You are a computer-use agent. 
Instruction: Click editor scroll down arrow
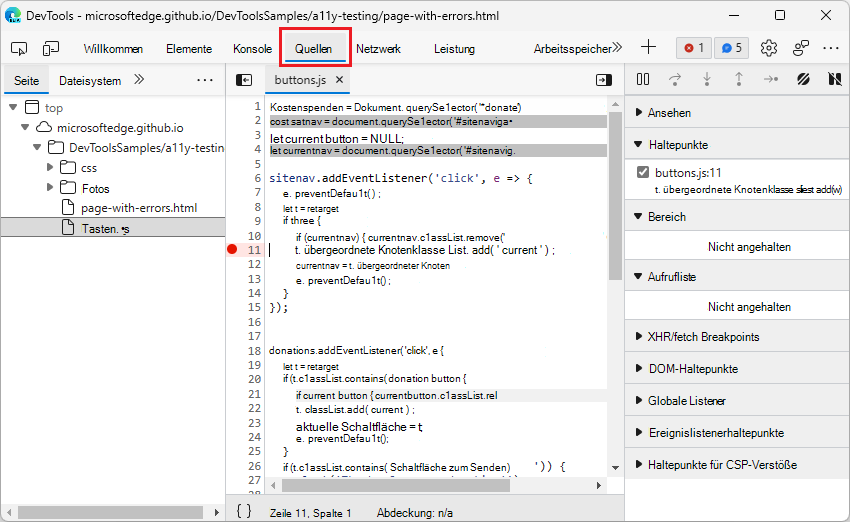pos(615,467)
